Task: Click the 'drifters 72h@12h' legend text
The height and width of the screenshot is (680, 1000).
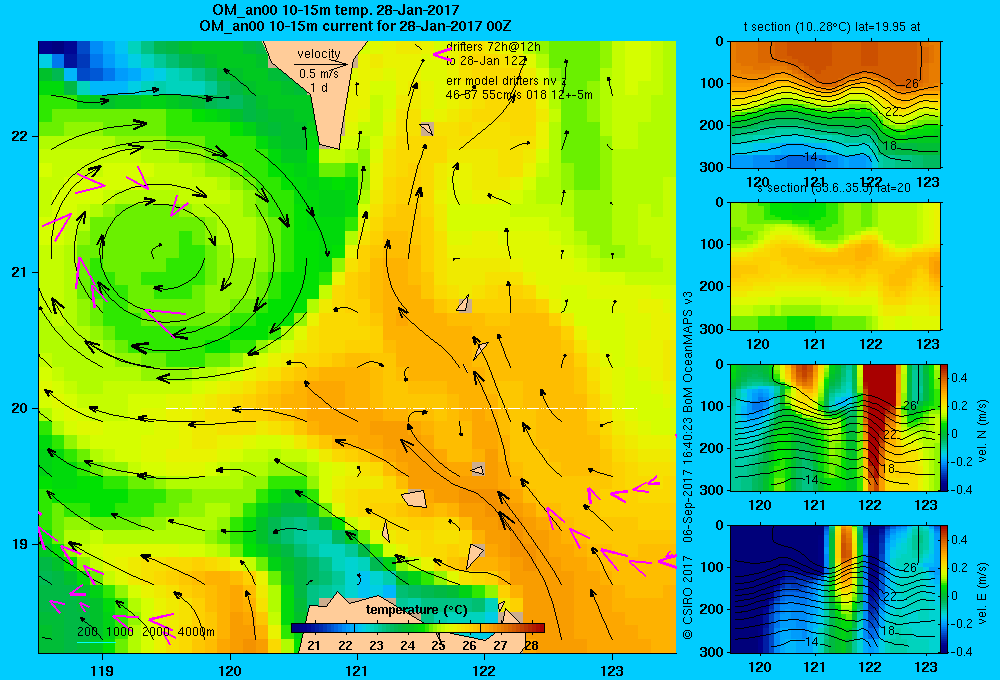Action: pyautogui.click(x=494, y=47)
